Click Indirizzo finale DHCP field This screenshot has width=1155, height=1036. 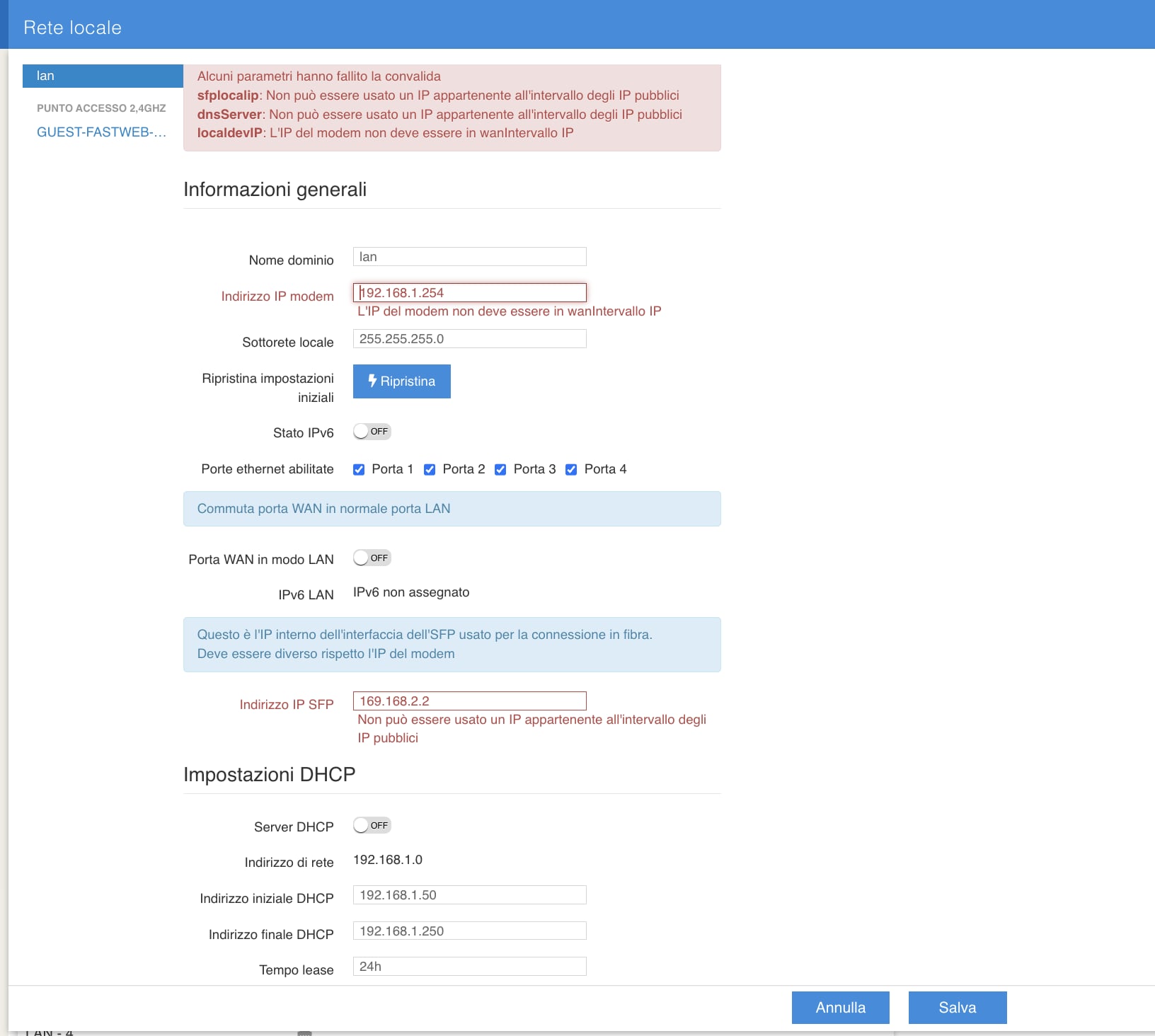click(x=470, y=931)
